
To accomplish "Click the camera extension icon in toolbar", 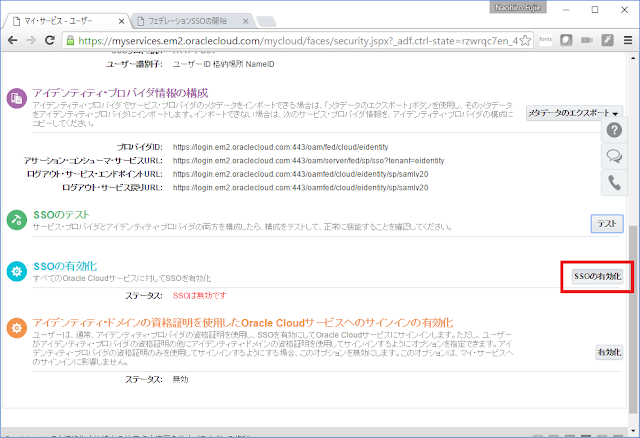I will (587, 40).
